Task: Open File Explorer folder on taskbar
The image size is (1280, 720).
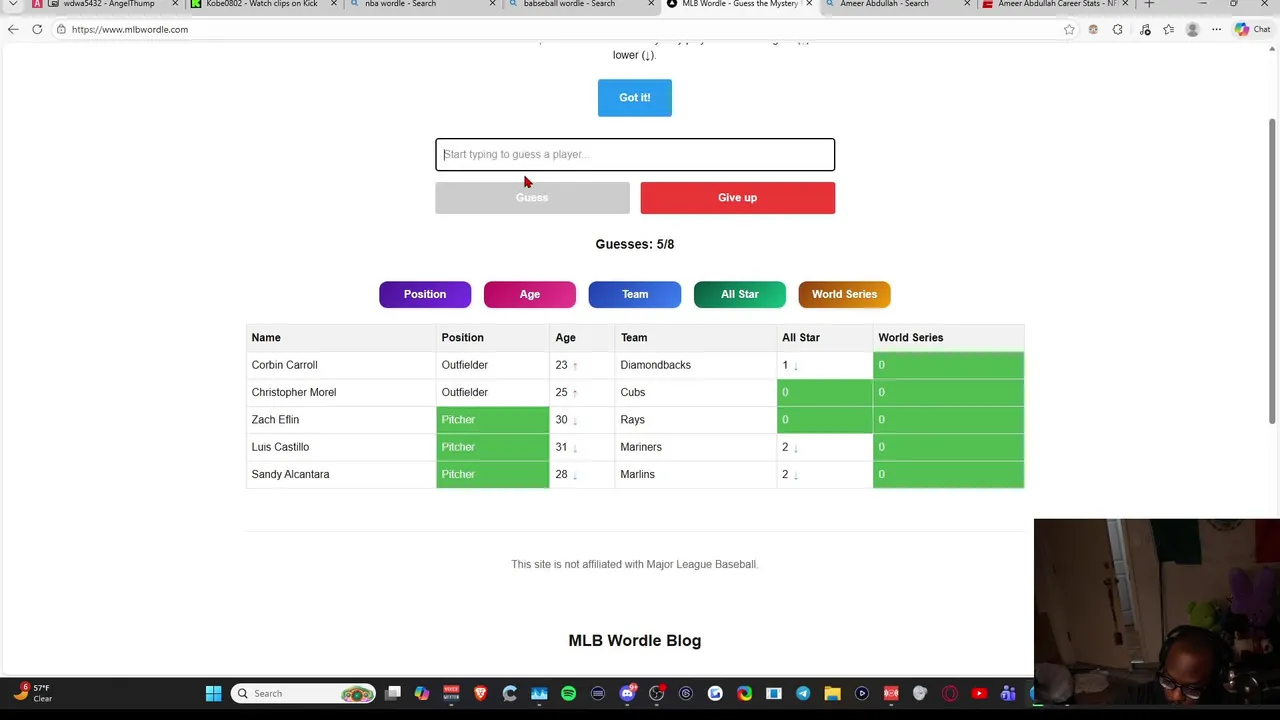Action: 832,693
